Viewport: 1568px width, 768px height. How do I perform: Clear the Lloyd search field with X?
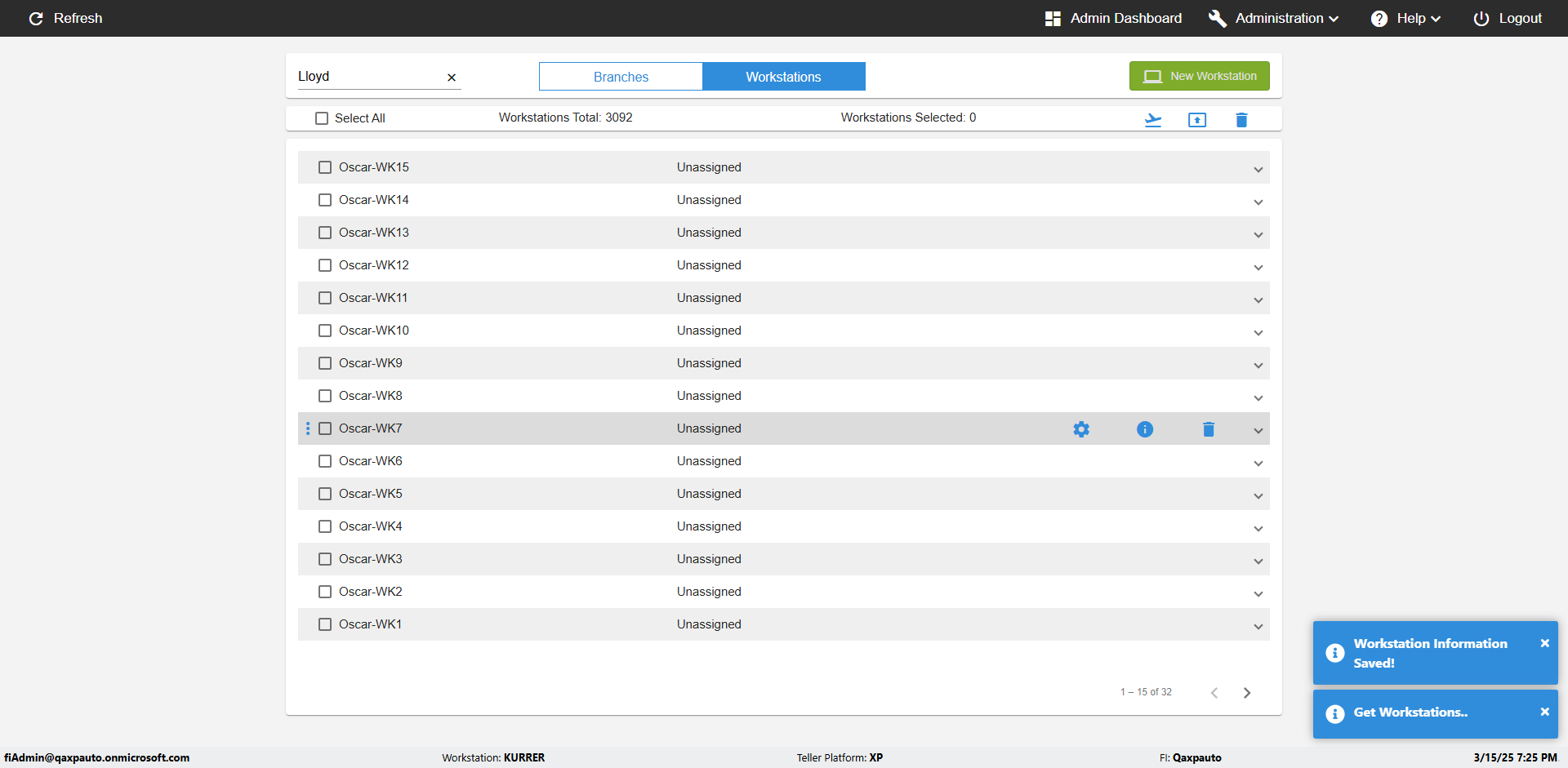pos(452,78)
